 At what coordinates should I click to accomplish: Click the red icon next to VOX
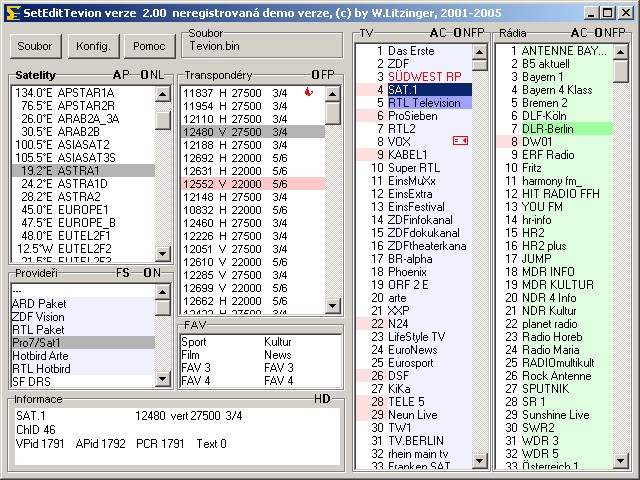click(460, 141)
